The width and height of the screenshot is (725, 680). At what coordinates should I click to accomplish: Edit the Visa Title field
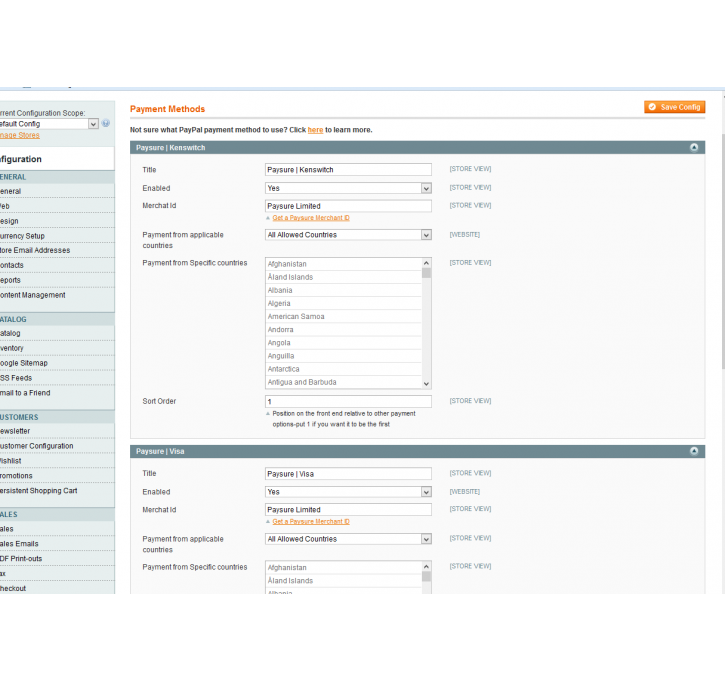tap(348, 474)
